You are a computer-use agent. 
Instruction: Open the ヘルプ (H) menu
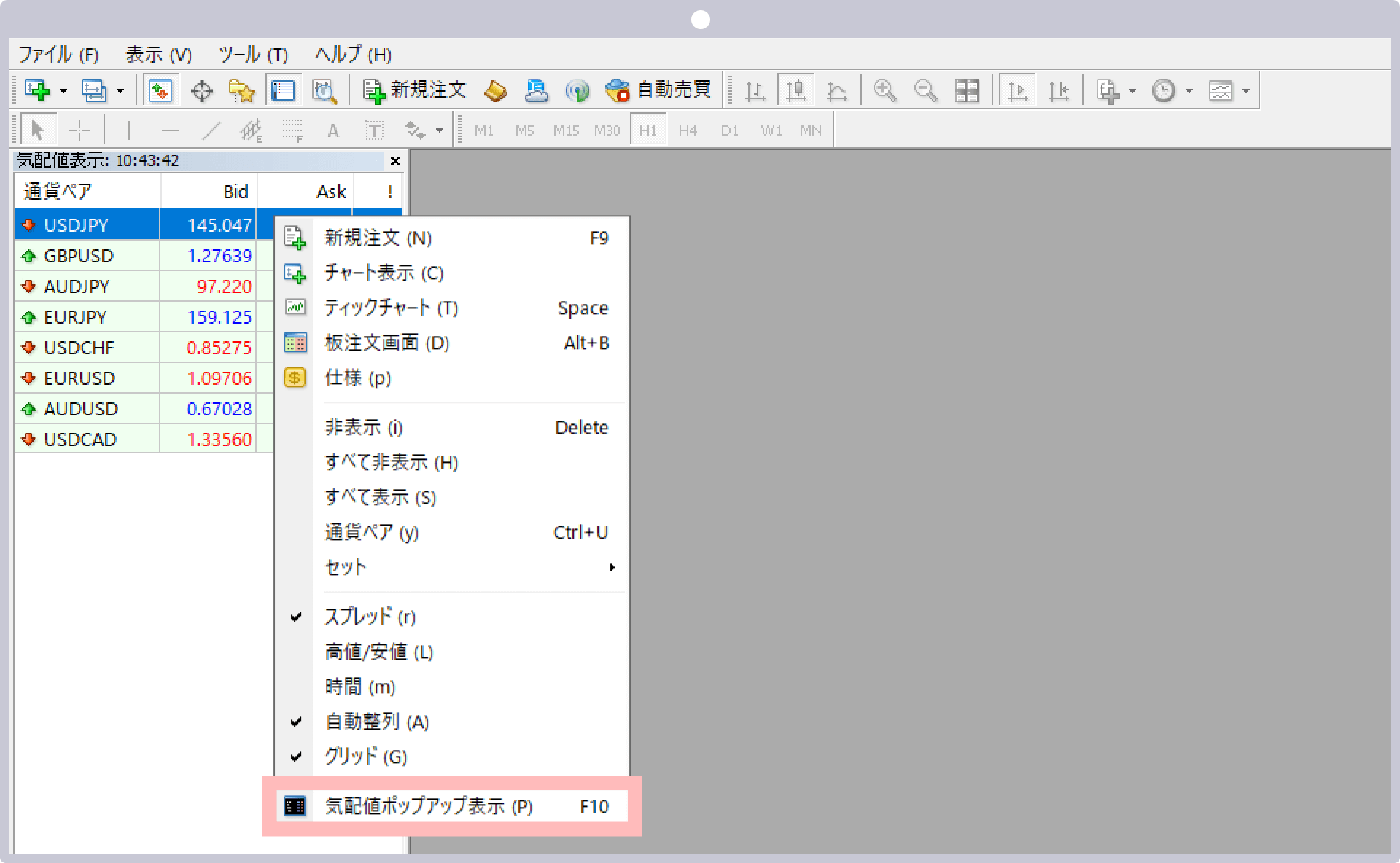(354, 55)
